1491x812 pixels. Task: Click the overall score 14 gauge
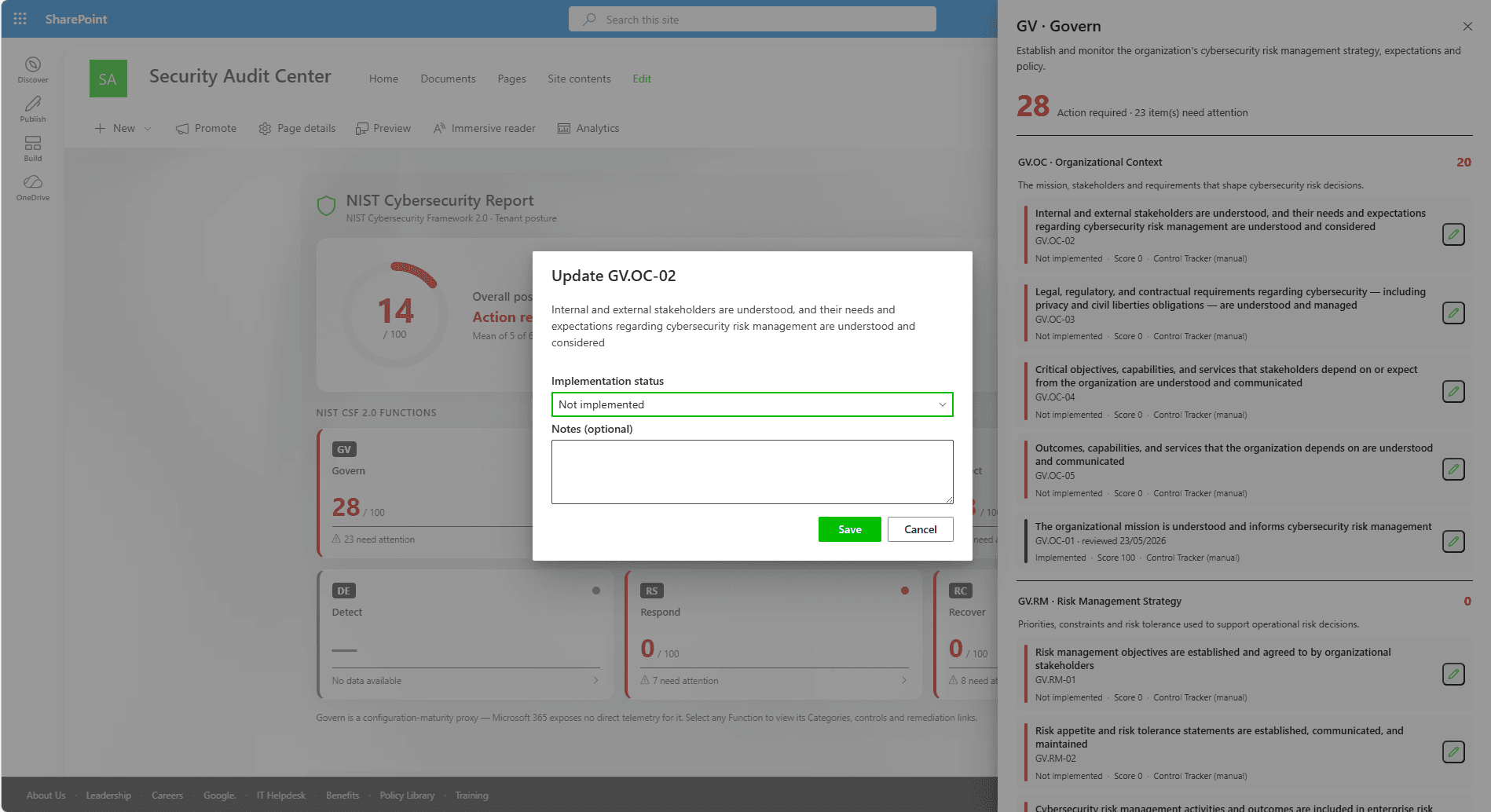[395, 314]
